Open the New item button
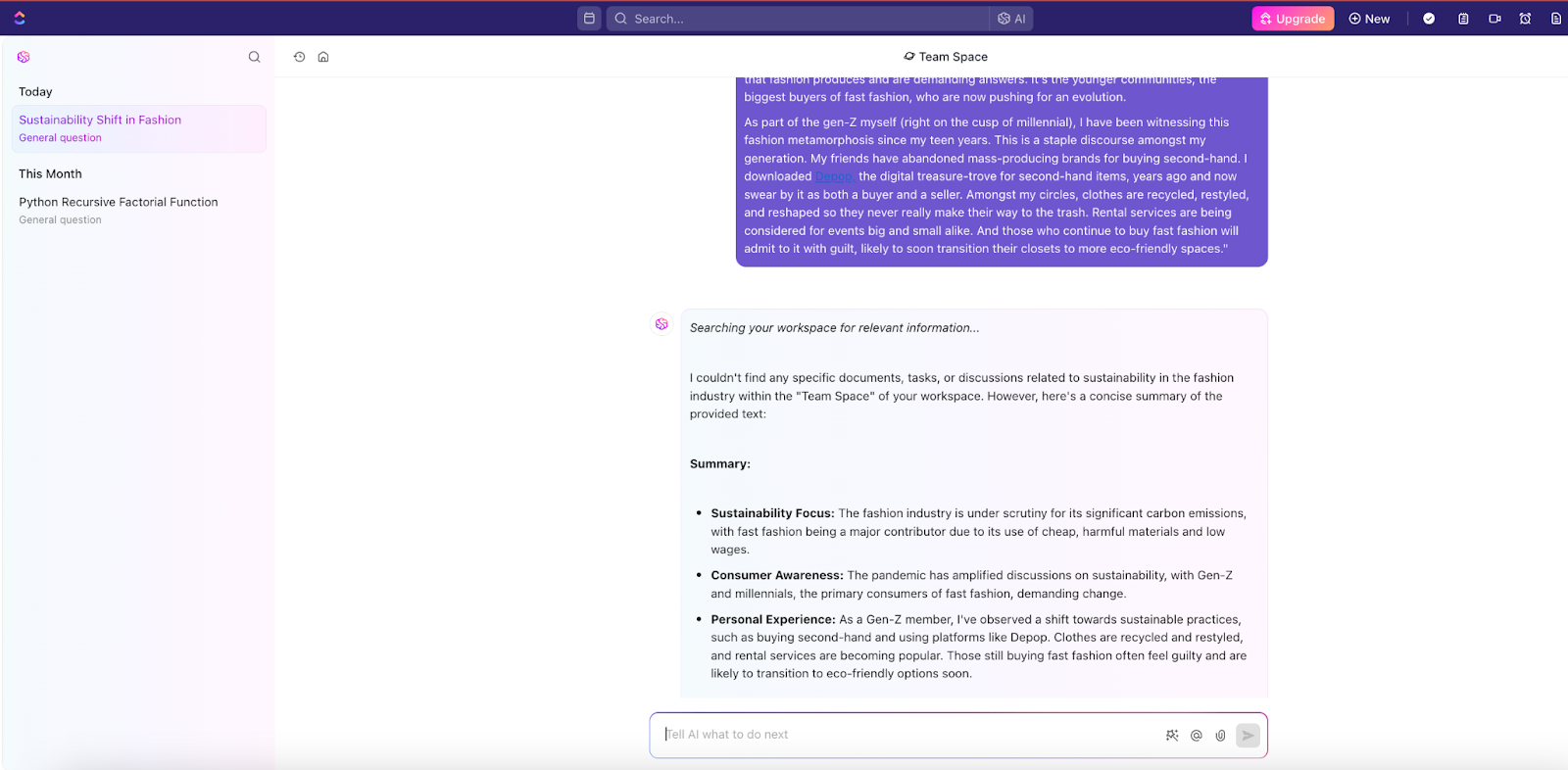1568x770 pixels. pos(1369,19)
